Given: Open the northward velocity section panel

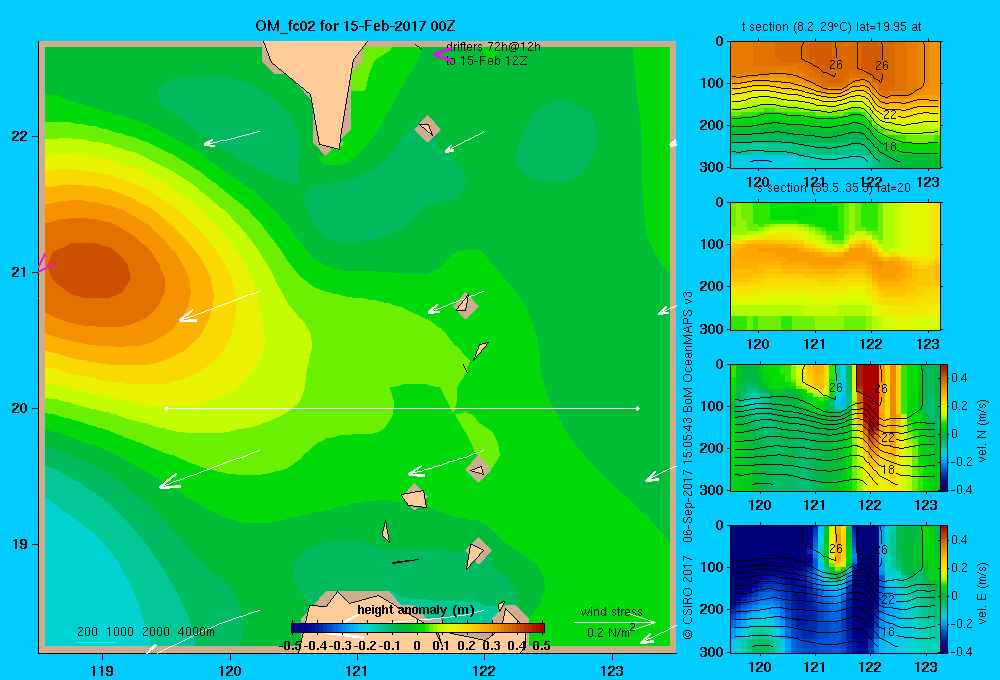Looking at the screenshot, I should click(835, 427).
